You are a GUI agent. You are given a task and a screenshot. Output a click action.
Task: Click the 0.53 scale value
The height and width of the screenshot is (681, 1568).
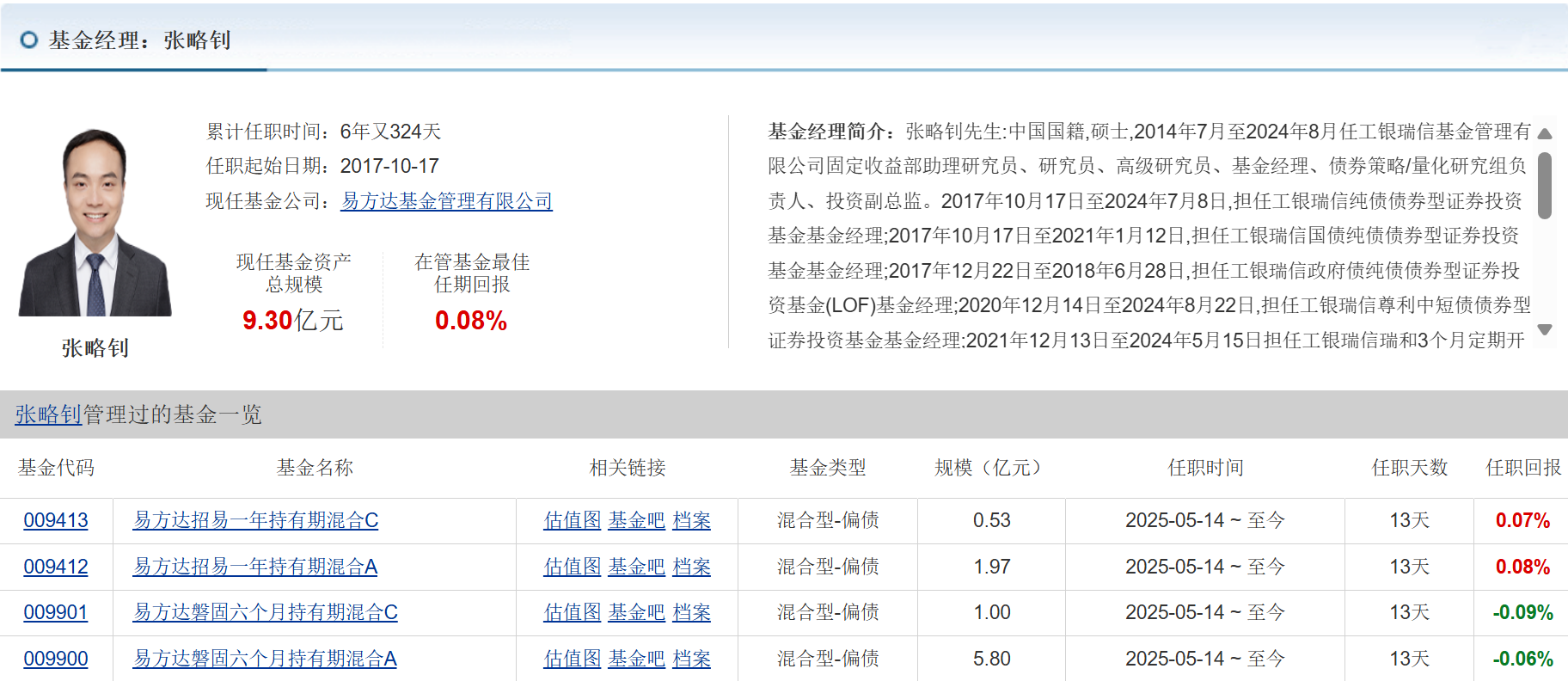coord(991,520)
